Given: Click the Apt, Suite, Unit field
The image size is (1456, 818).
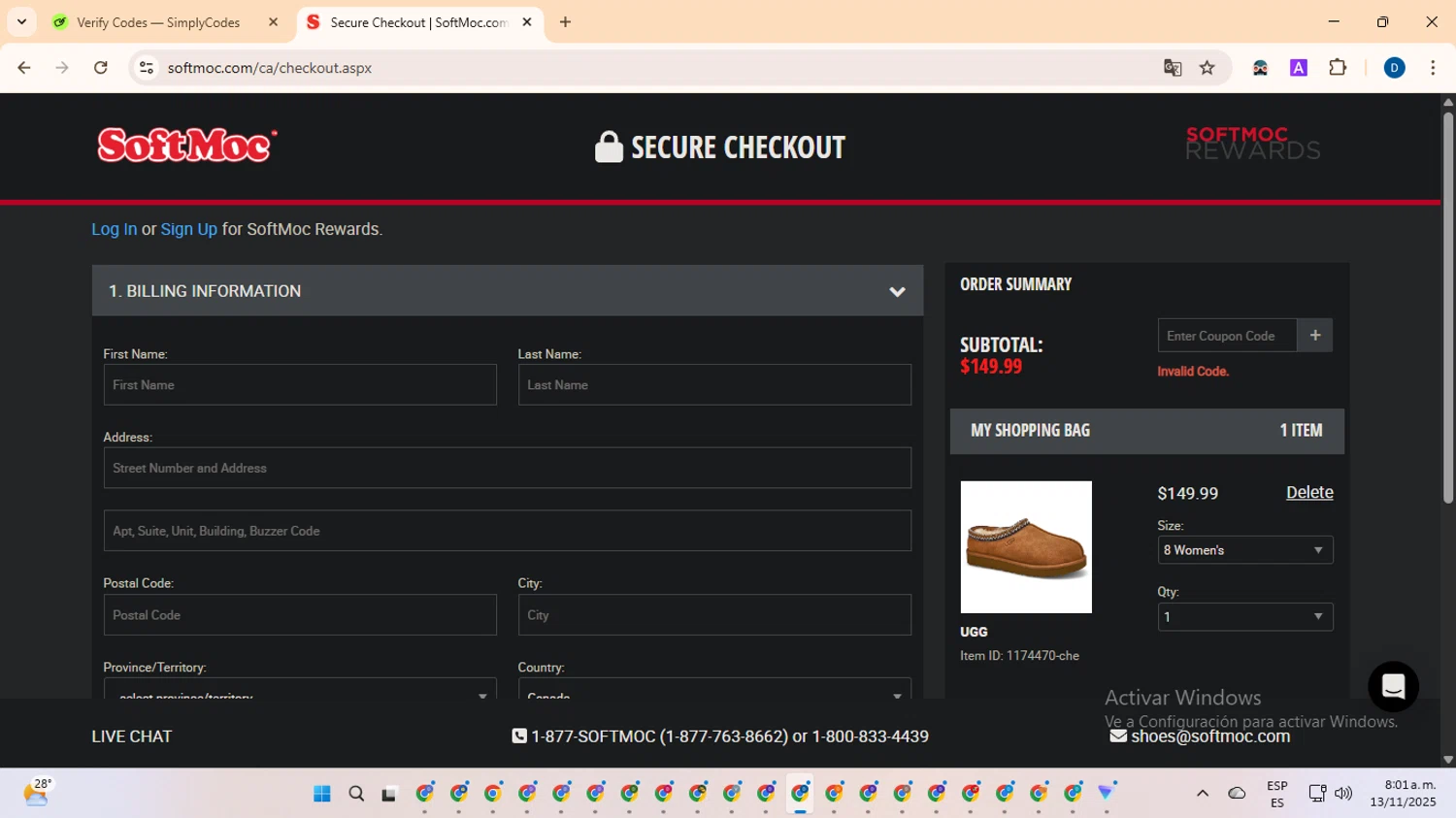Looking at the screenshot, I should coord(508,531).
